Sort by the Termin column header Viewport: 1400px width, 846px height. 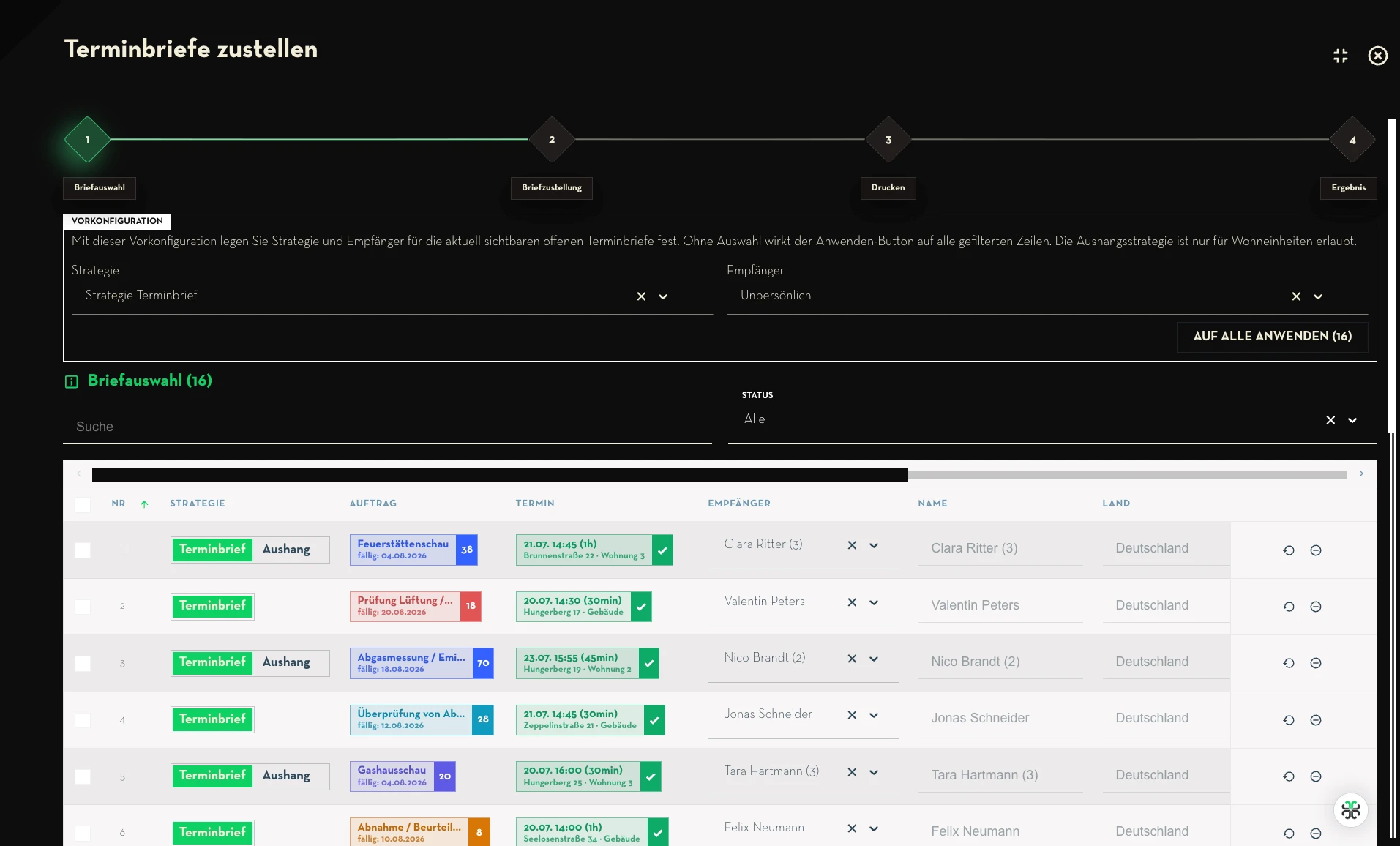click(x=535, y=504)
